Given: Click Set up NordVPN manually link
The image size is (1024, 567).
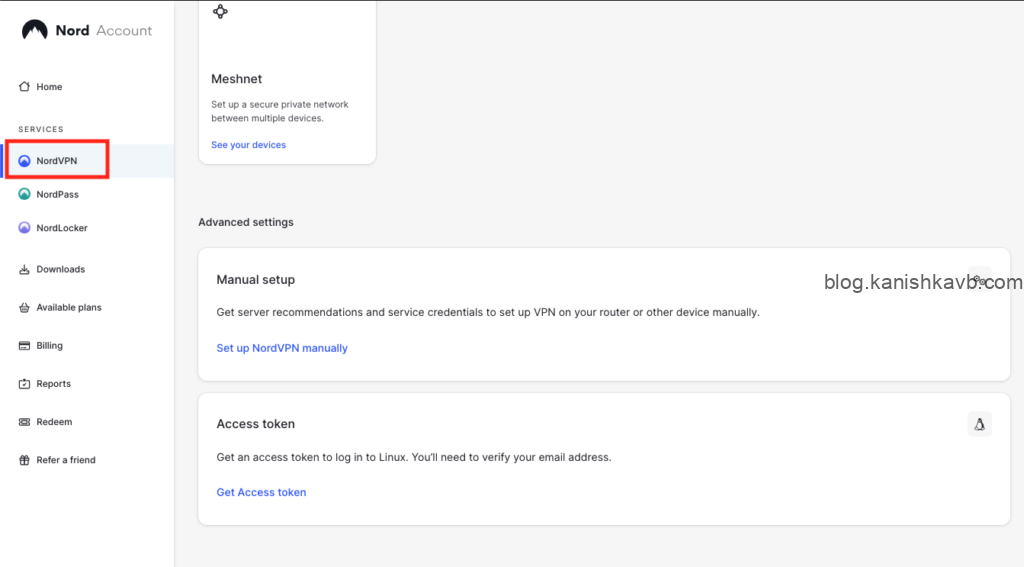Looking at the screenshot, I should tap(282, 348).
